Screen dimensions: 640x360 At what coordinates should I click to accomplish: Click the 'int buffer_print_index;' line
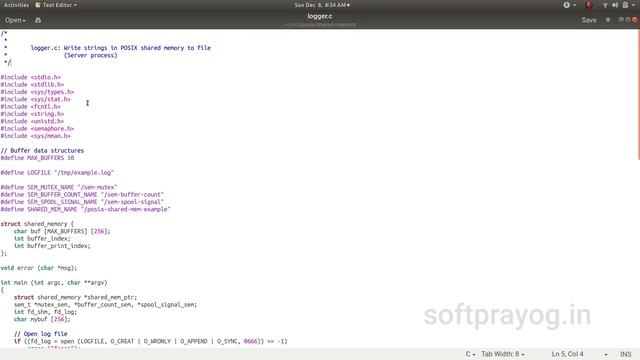point(52,246)
